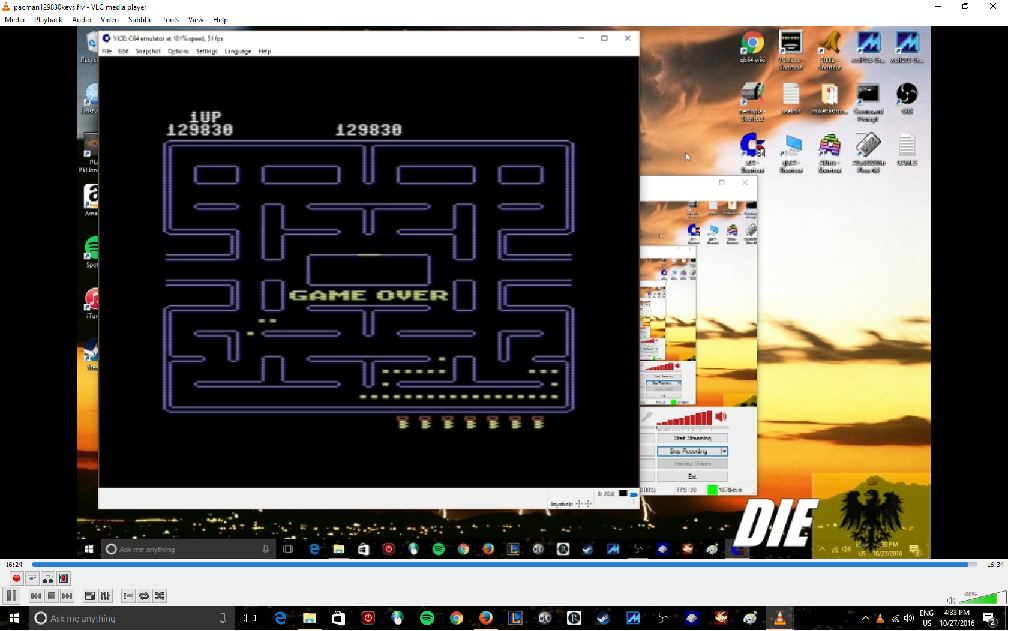Open the Start menu in the bottom taskbar
The image size is (1012, 631).
pyautogui.click(x=14, y=618)
